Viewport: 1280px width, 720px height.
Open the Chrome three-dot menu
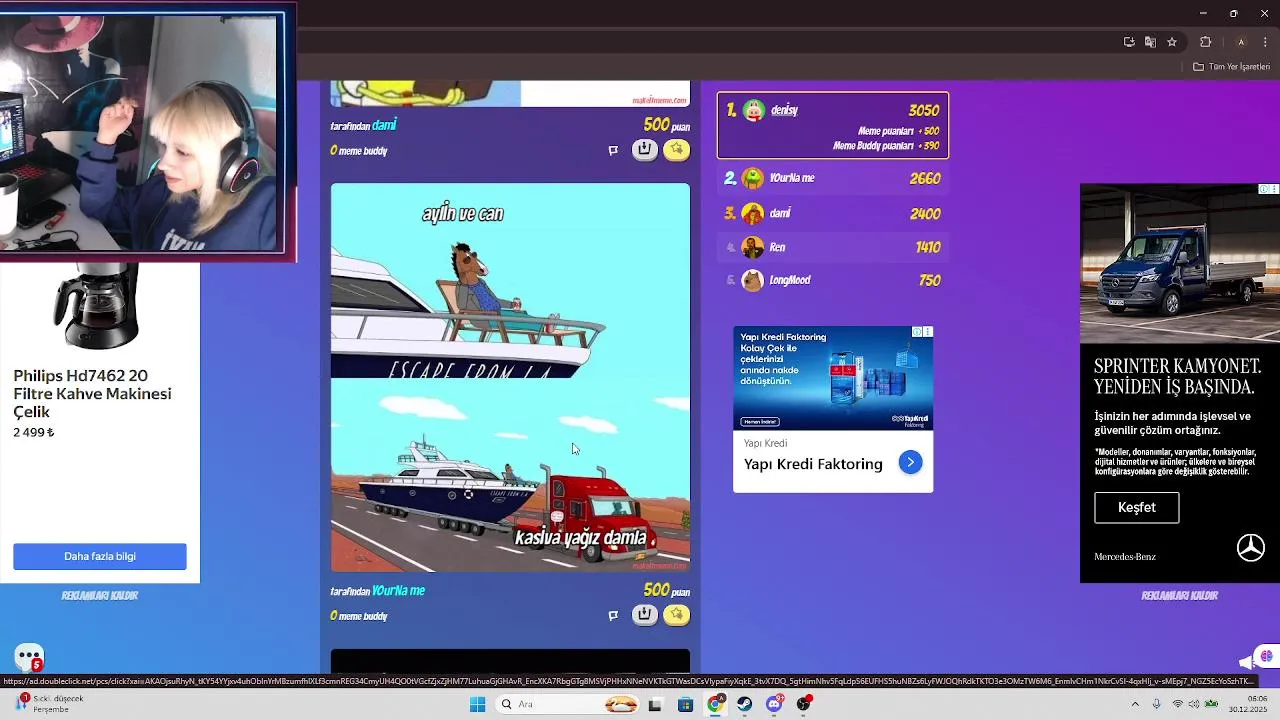[1266, 42]
